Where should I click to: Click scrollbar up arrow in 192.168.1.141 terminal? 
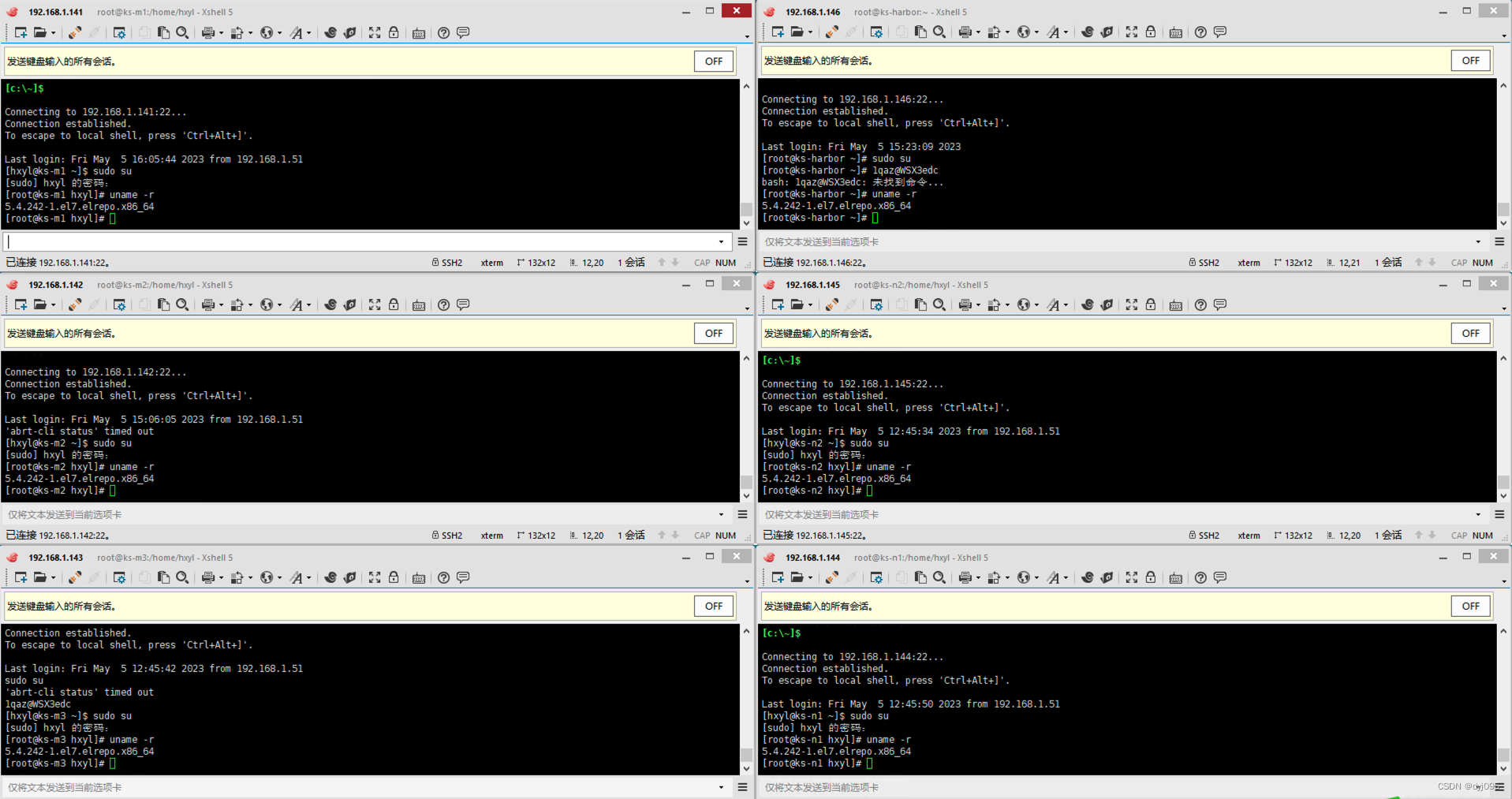pyautogui.click(x=746, y=86)
